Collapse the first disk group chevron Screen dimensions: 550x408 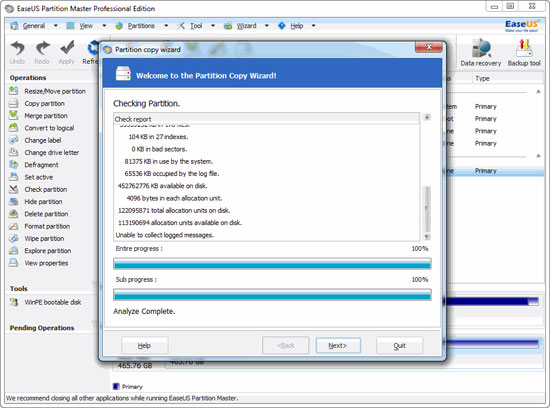click(x=538, y=92)
